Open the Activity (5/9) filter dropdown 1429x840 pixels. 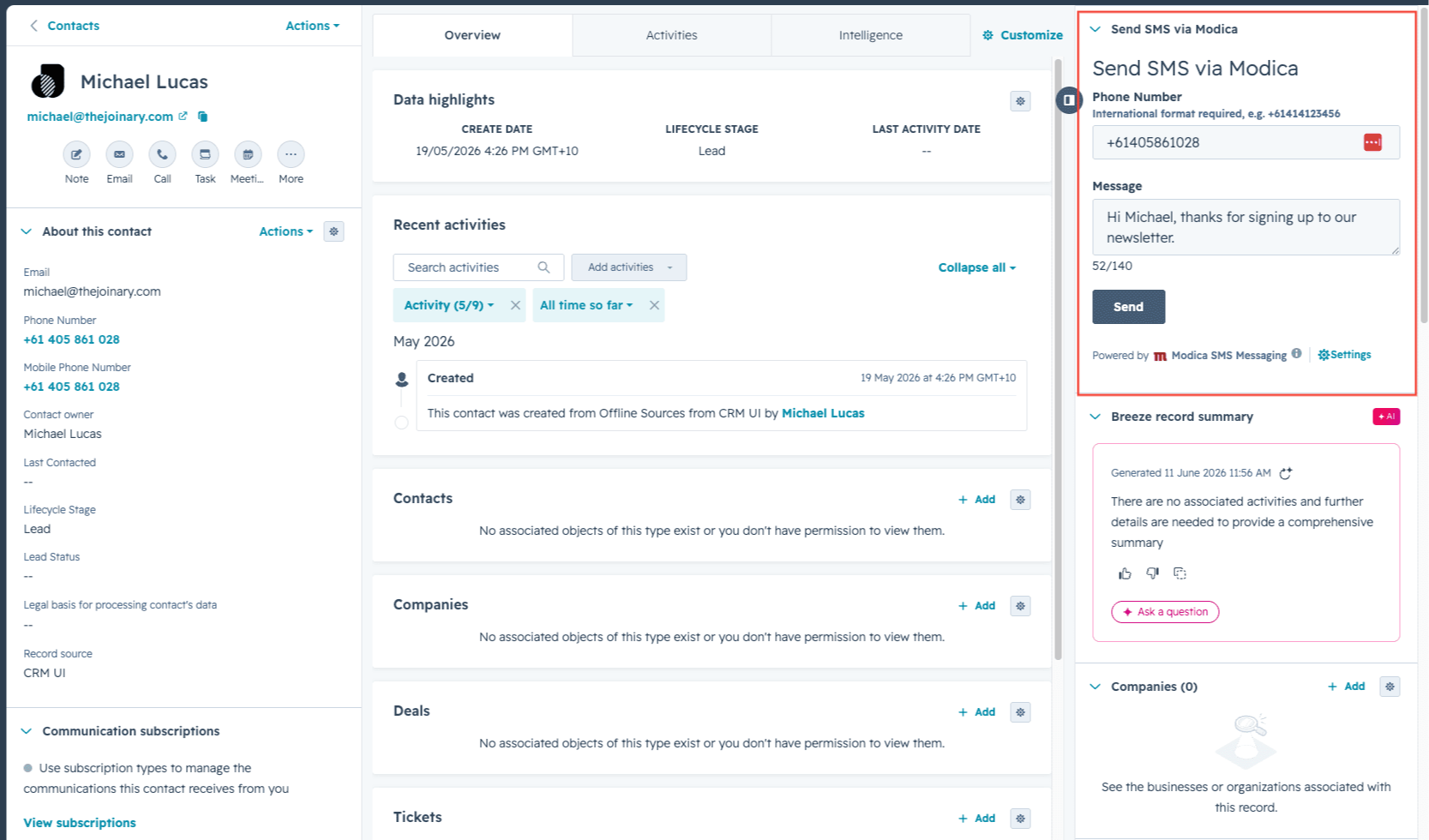pyautogui.click(x=449, y=305)
